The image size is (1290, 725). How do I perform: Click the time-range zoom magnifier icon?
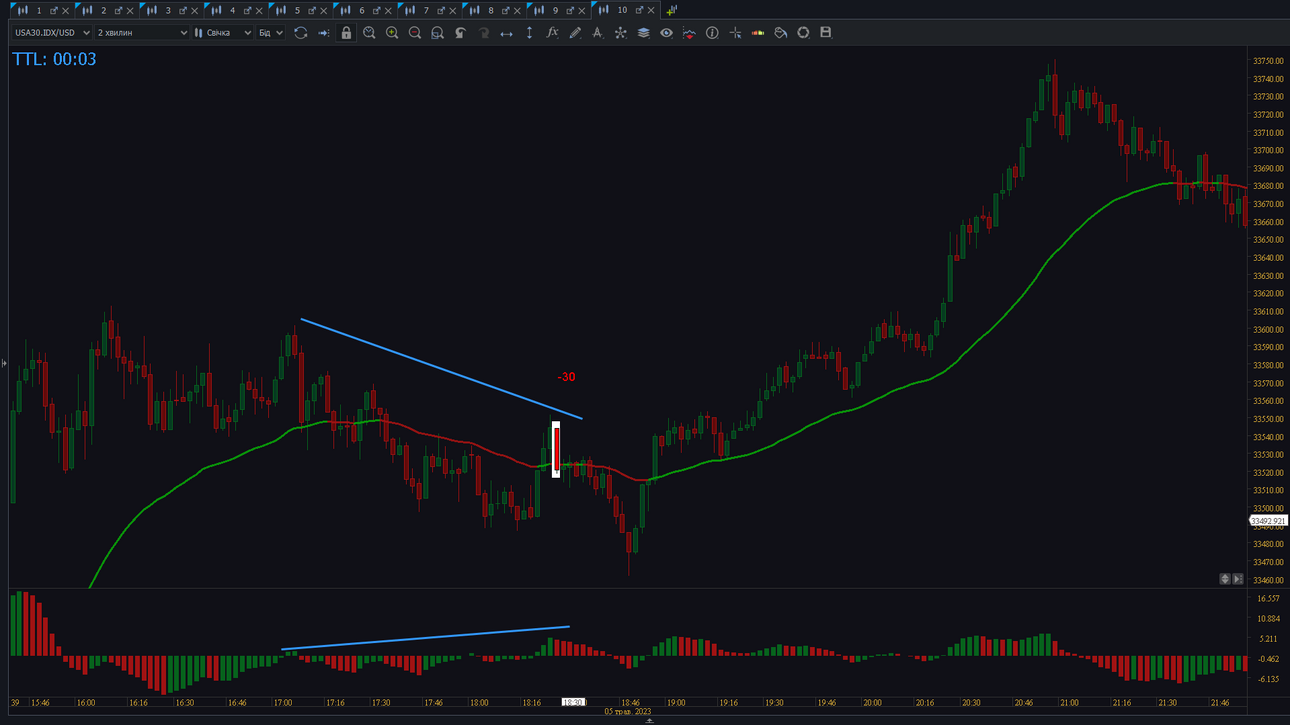pos(369,33)
